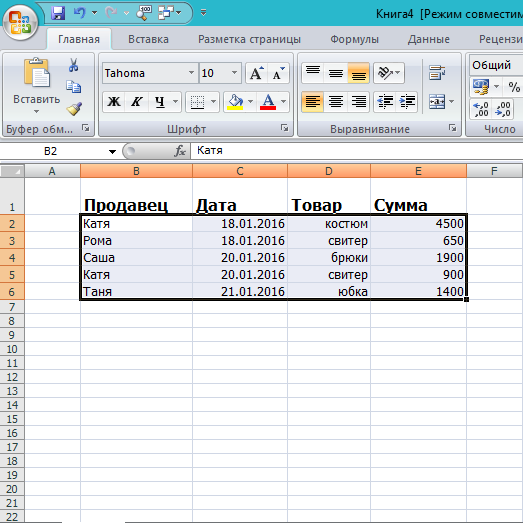523x523 pixels.
Task: Toggle Italic (К) formatting
Action: 136,101
